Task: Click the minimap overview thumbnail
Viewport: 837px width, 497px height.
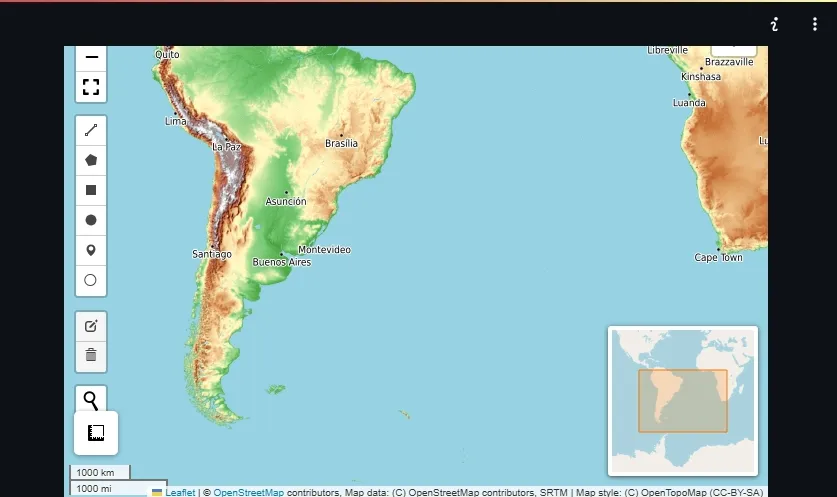Action: pyautogui.click(x=683, y=401)
